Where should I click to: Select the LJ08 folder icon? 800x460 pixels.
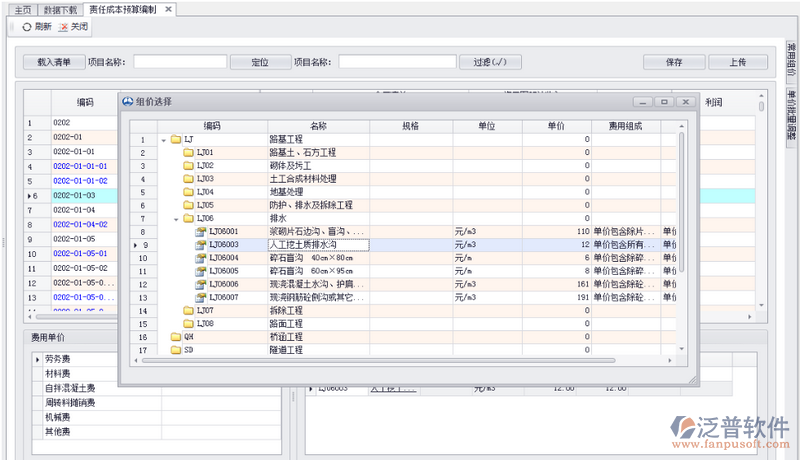[188, 323]
